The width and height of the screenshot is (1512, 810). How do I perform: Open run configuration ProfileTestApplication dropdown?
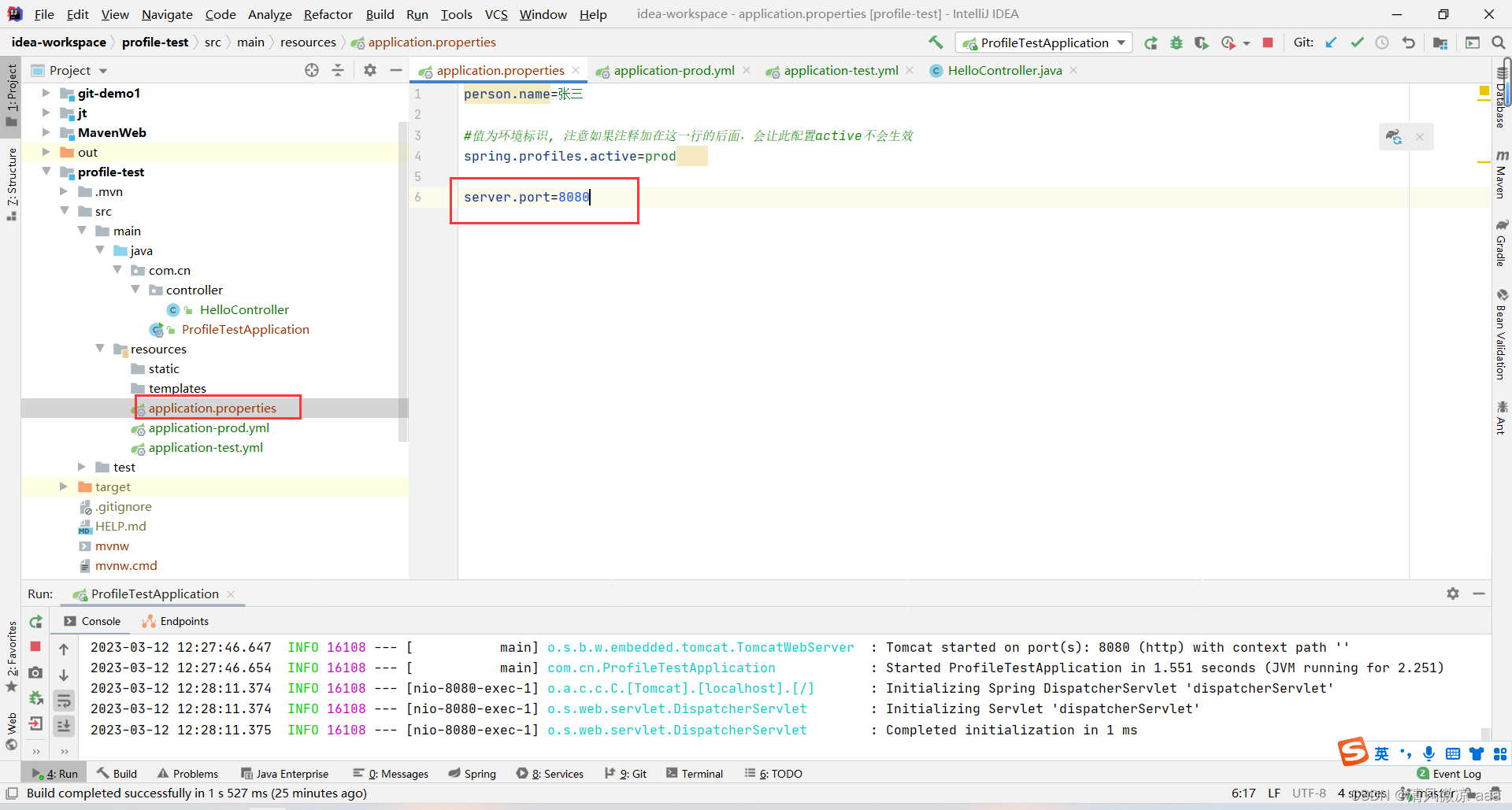pos(1044,43)
